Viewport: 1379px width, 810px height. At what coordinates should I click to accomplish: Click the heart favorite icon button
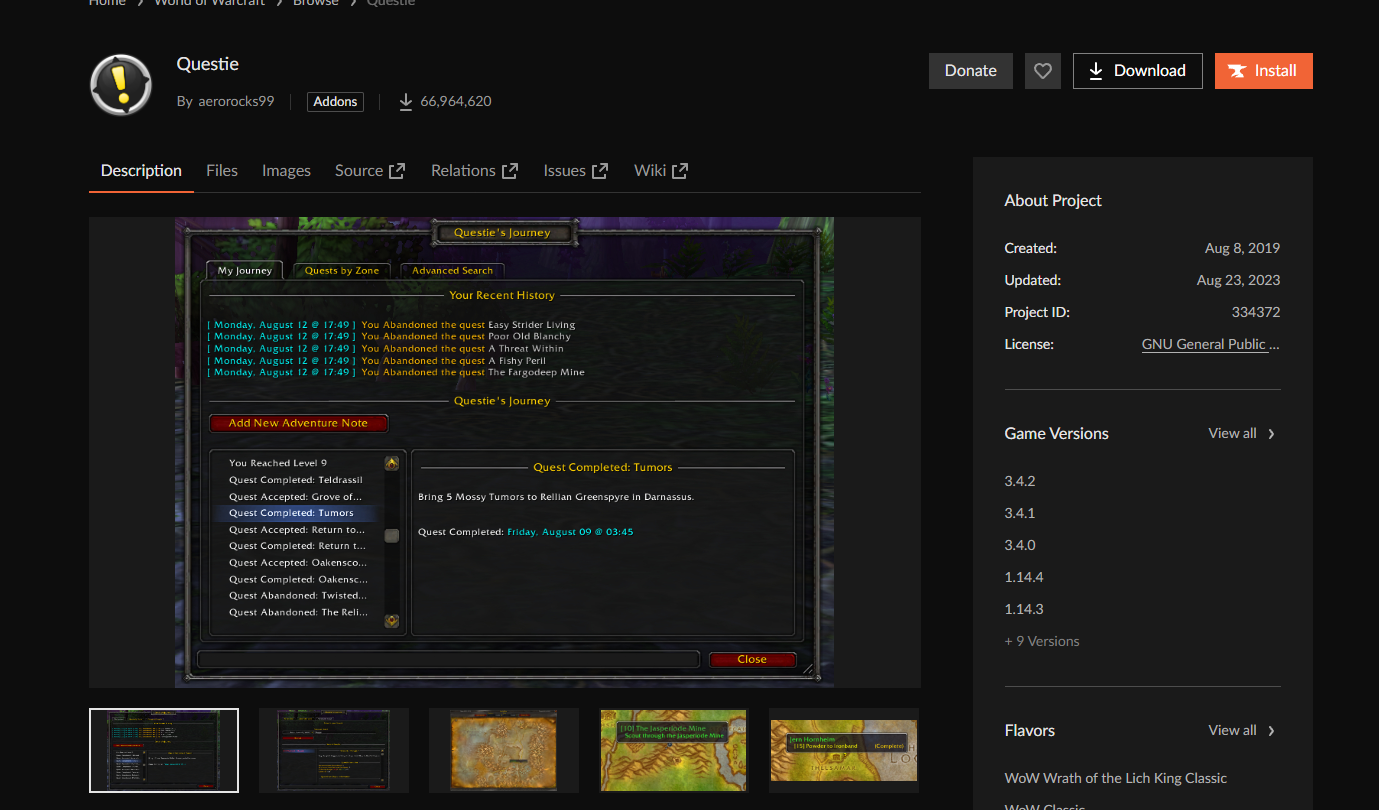coord(1043,71)
